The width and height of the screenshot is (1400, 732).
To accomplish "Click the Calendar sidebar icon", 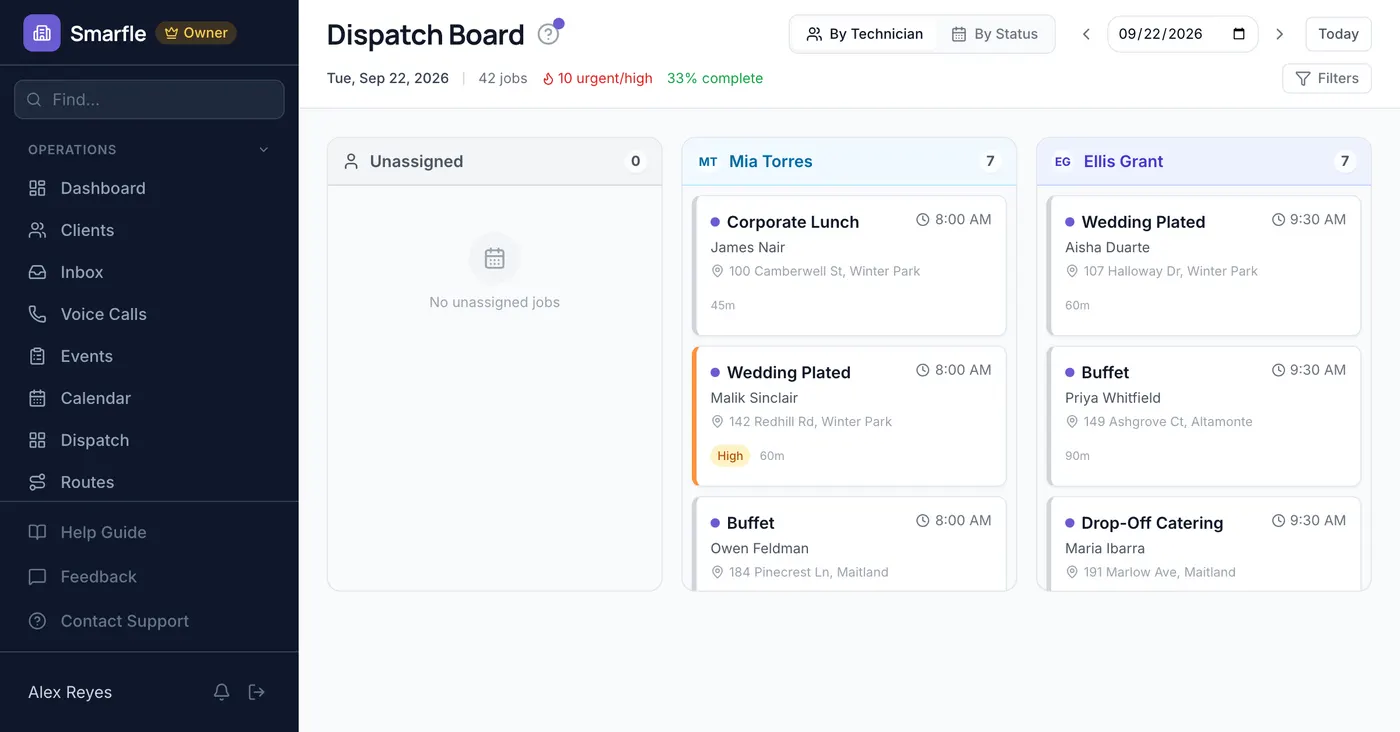I will click(x=37, y=398).
